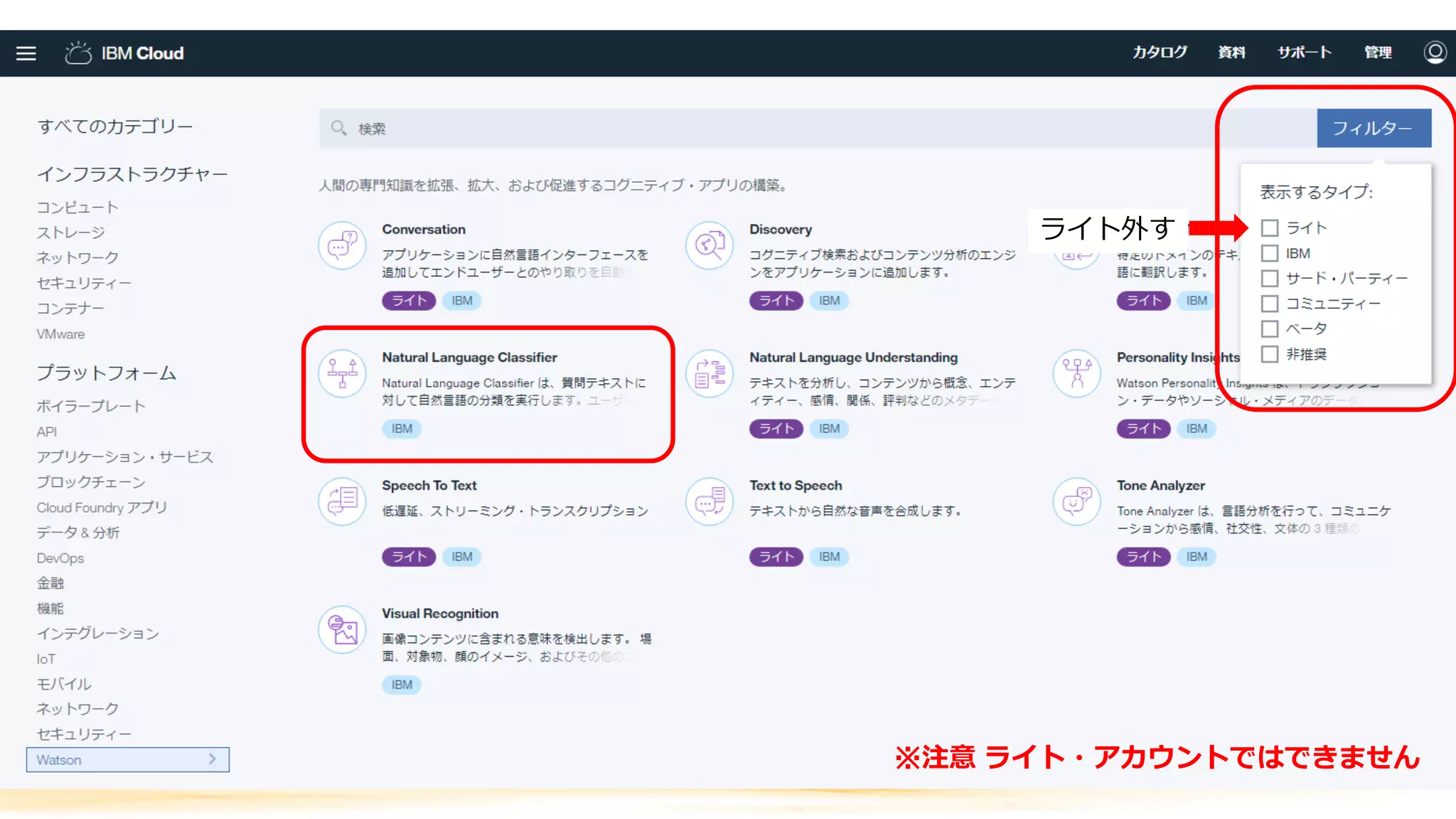Image resolution: width=1456 pixels, height=819 pixels.
Task: Open the Personality Insights title
Action: coord(1178,358)
